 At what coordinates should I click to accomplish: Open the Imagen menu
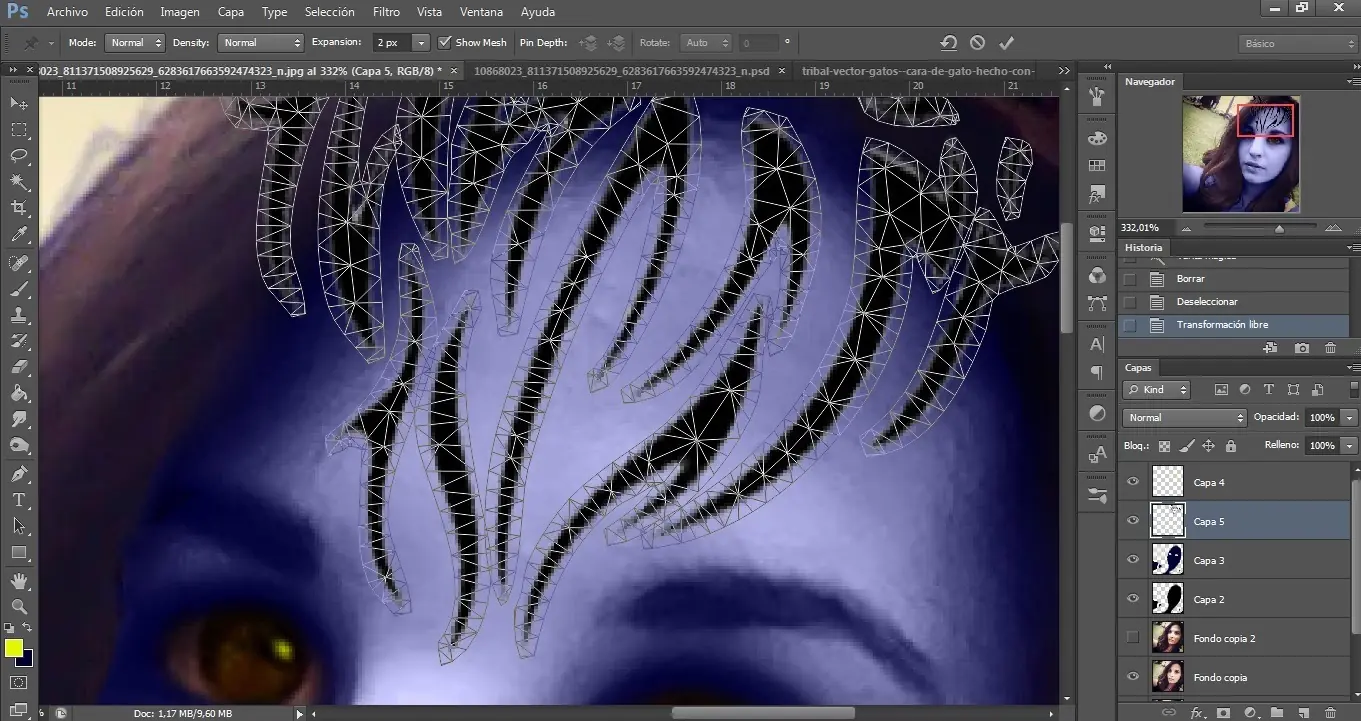click(x=180, y=12)
